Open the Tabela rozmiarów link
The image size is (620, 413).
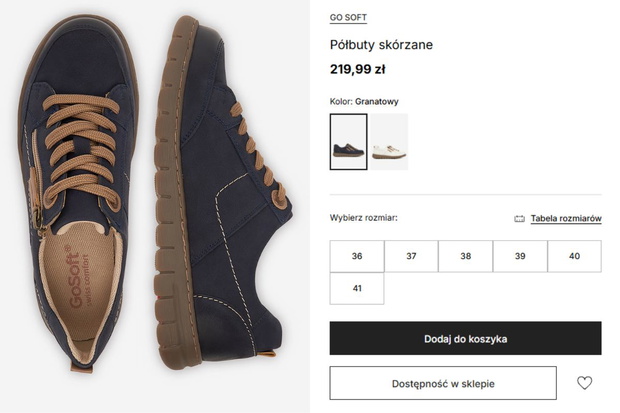pyautogui.click(x=566, y=218)
